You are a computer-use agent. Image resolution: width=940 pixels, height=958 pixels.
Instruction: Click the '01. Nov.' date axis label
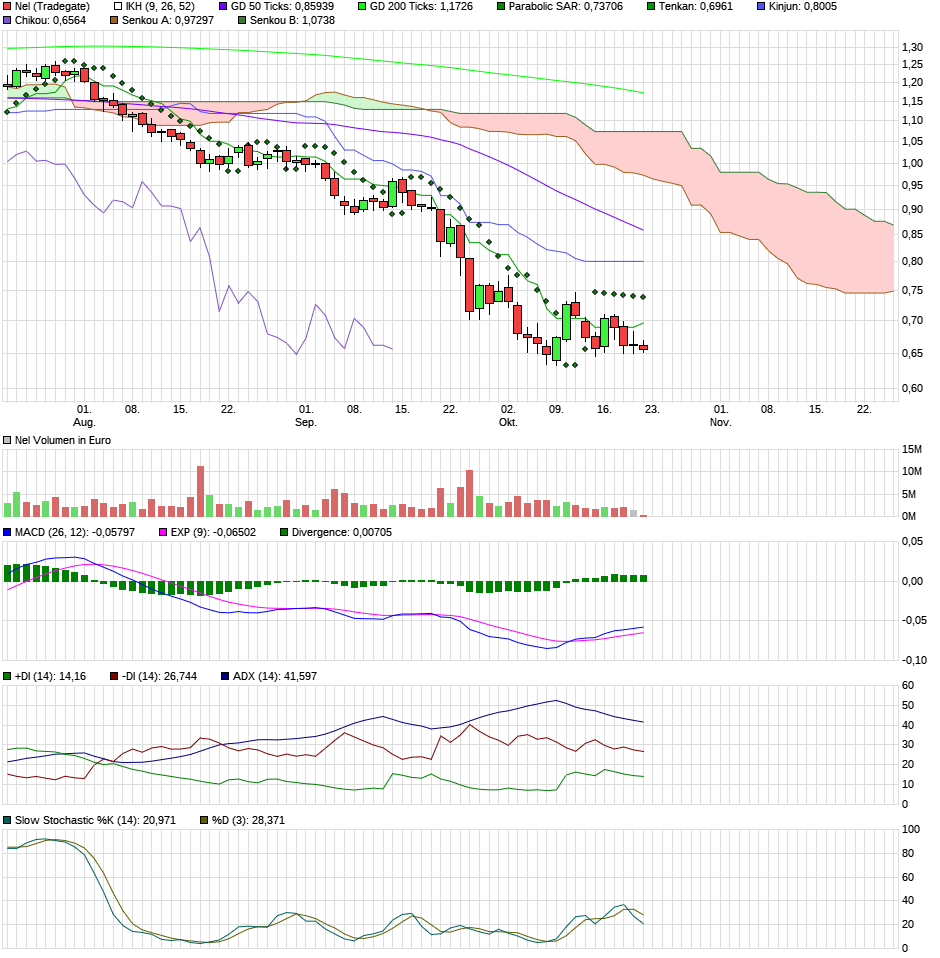(721, 416)
